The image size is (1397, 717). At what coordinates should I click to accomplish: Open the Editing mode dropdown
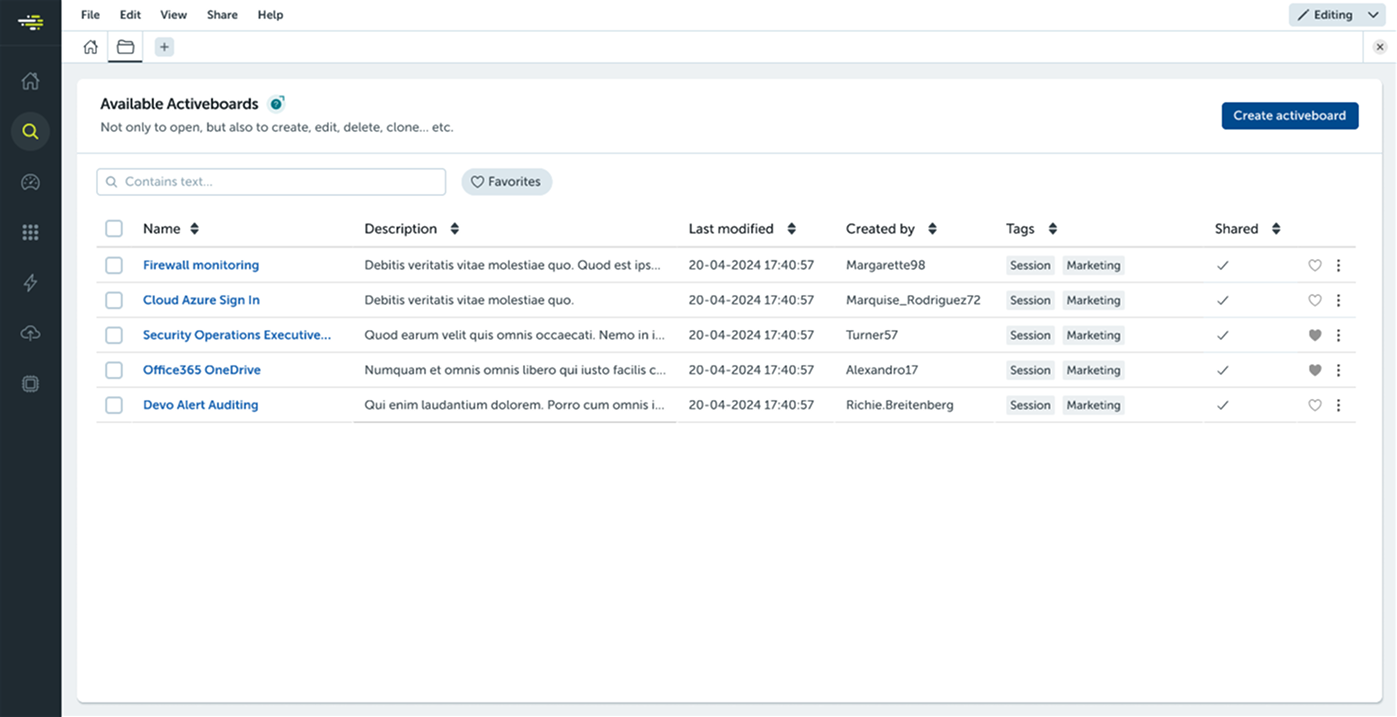(1337, 14)
